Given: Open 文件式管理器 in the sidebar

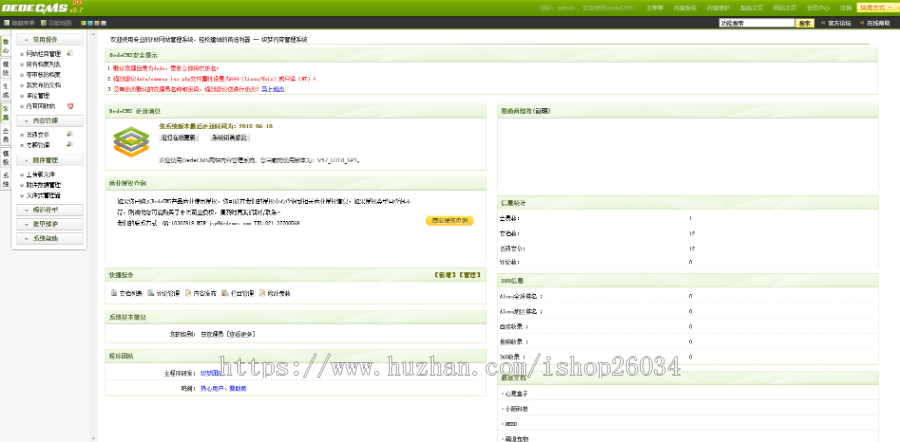Looking at the screenshot, I should tap(44, 195).
